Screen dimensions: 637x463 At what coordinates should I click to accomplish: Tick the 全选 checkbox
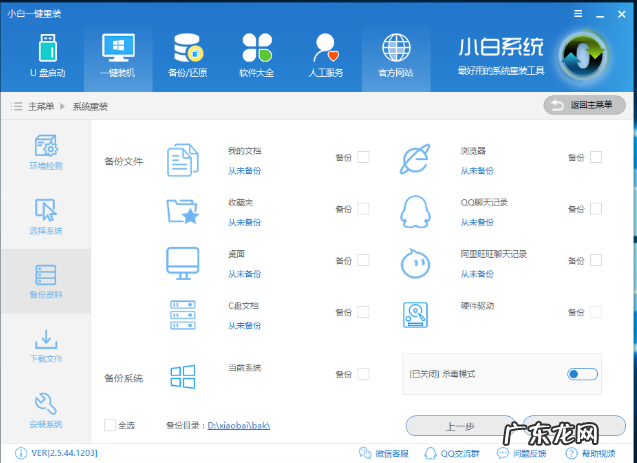coord(110,425)
